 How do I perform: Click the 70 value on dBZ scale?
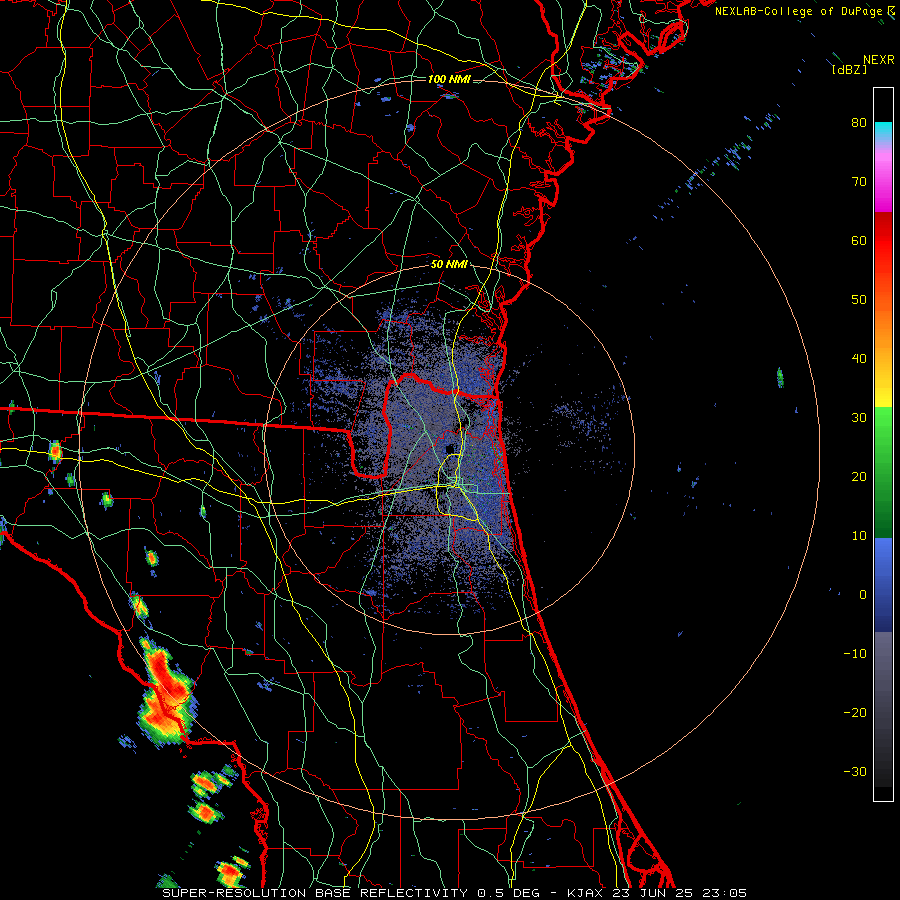point(859,181)
